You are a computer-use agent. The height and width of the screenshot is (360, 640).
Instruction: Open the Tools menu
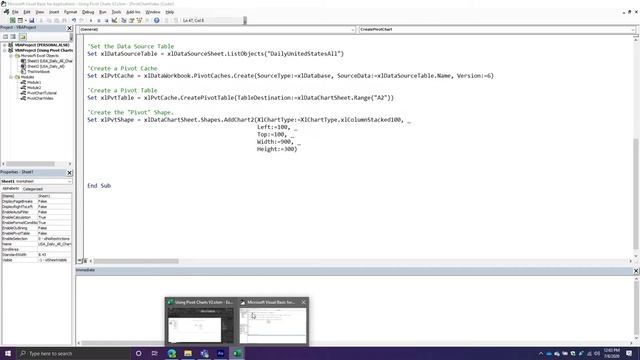pos(116,12)
